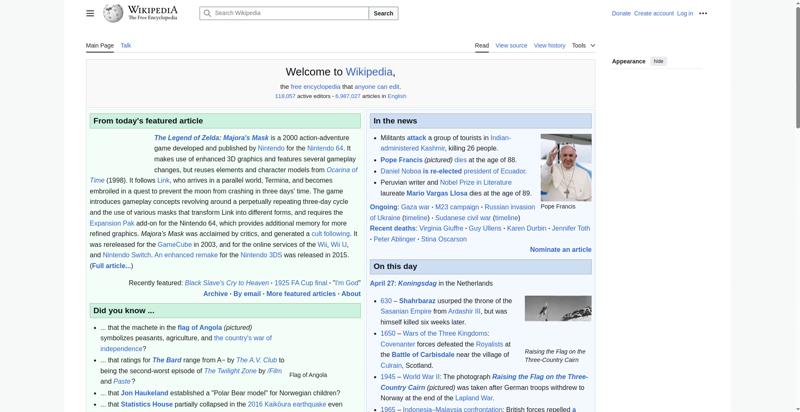Open 'More featured articles' link
Image resolution: width=800 pixels, height=412 pixels.
tap(301, 294)
